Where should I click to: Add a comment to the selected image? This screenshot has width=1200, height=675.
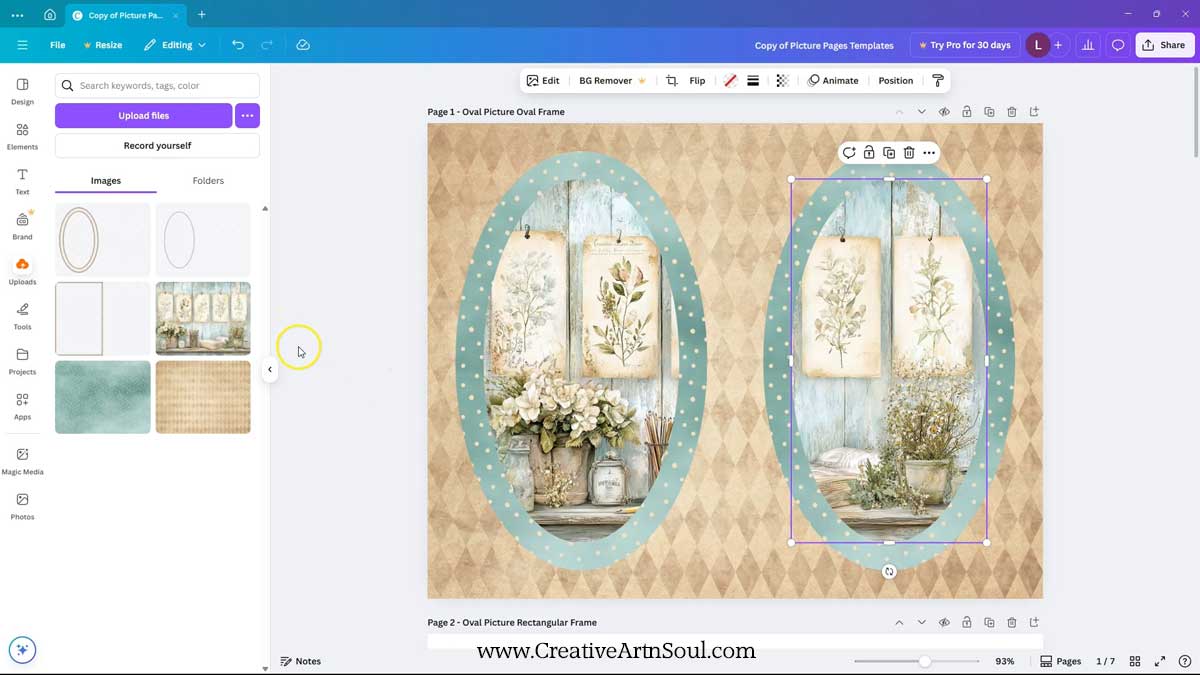point(849,153)
